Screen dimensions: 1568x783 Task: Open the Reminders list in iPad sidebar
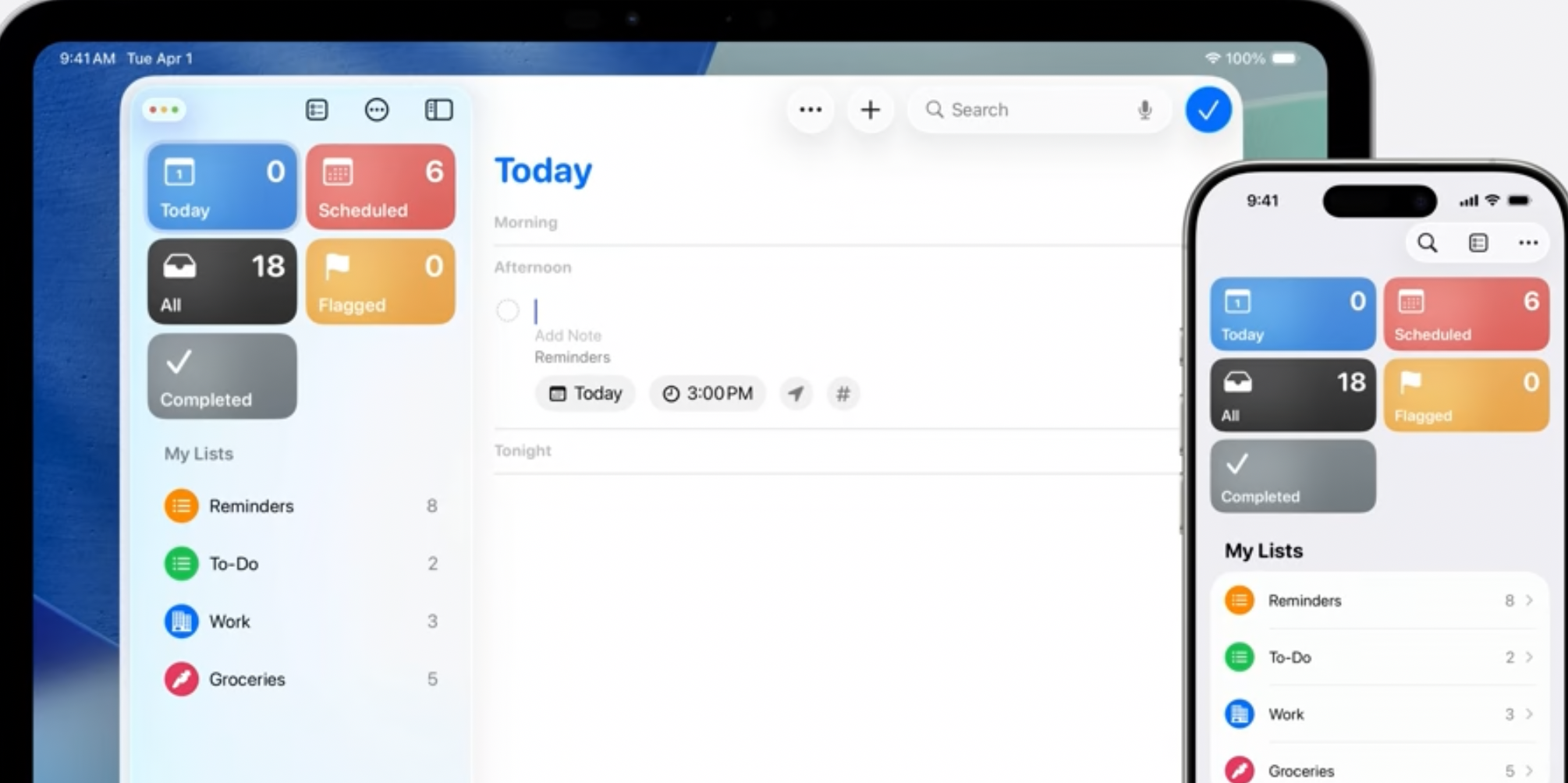pos(301,506)
